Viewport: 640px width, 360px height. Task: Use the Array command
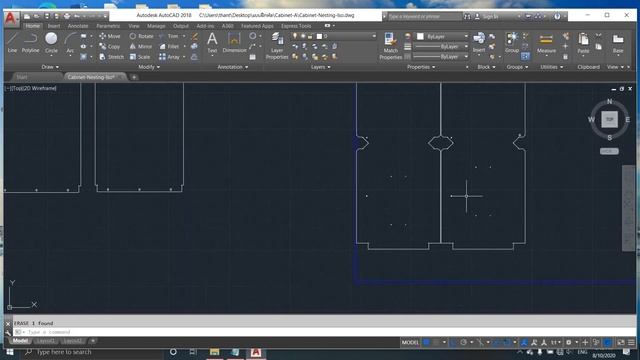[169, 57]
